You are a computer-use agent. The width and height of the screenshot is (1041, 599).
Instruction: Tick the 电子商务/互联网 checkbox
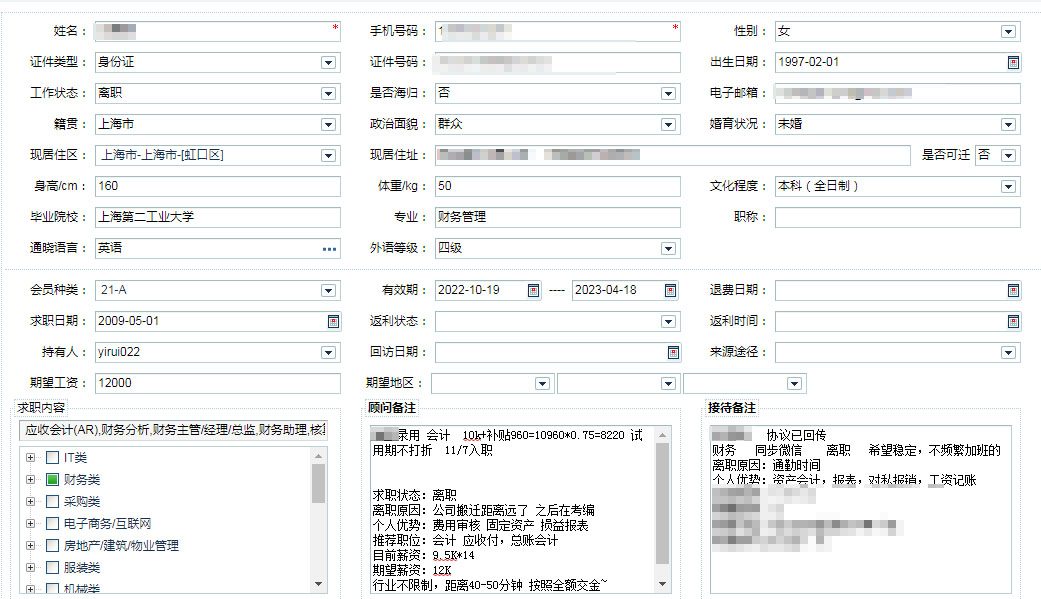(x=52, y=523)
